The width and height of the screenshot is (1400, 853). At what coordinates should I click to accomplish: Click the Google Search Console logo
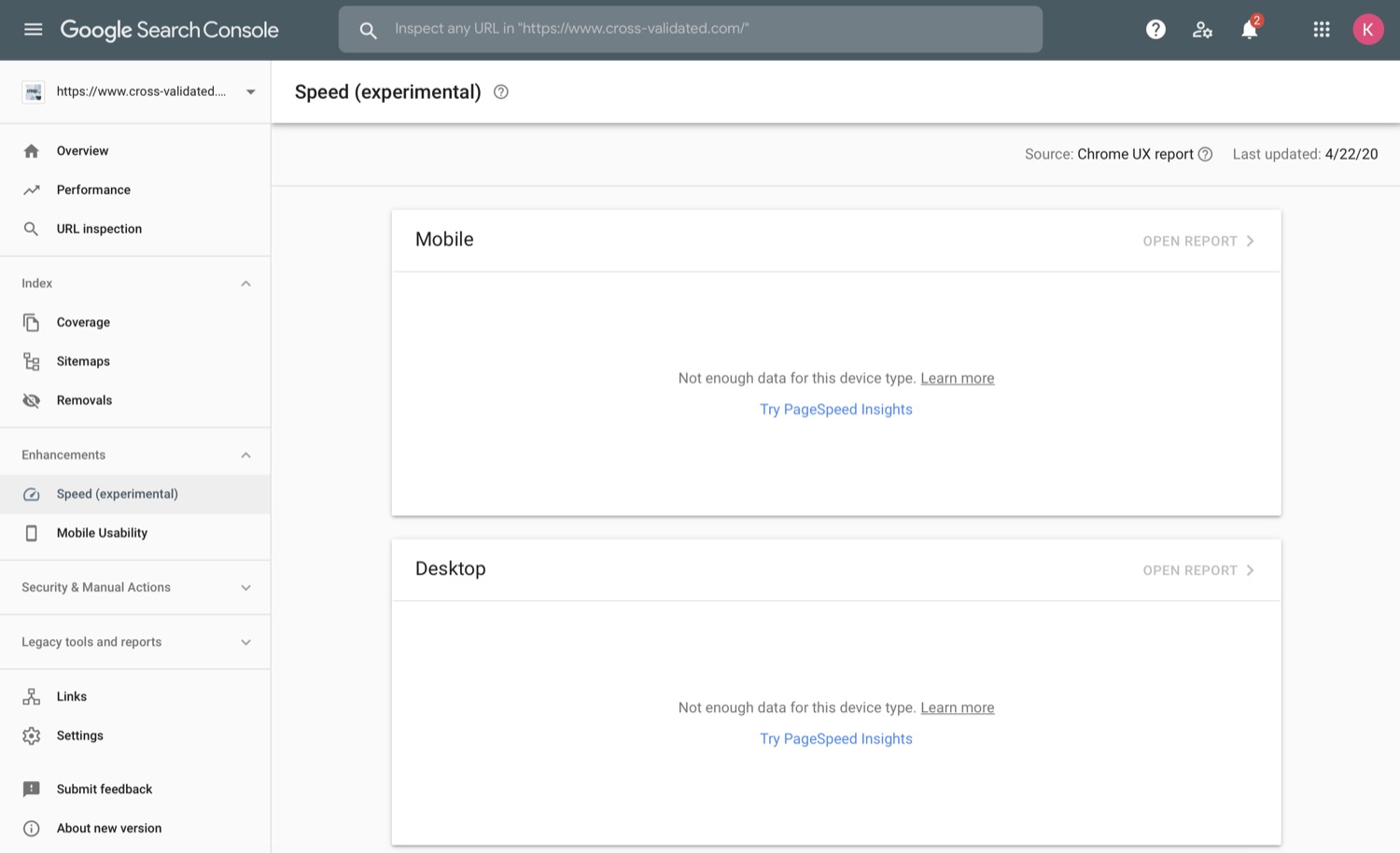[x=169, y=30]
